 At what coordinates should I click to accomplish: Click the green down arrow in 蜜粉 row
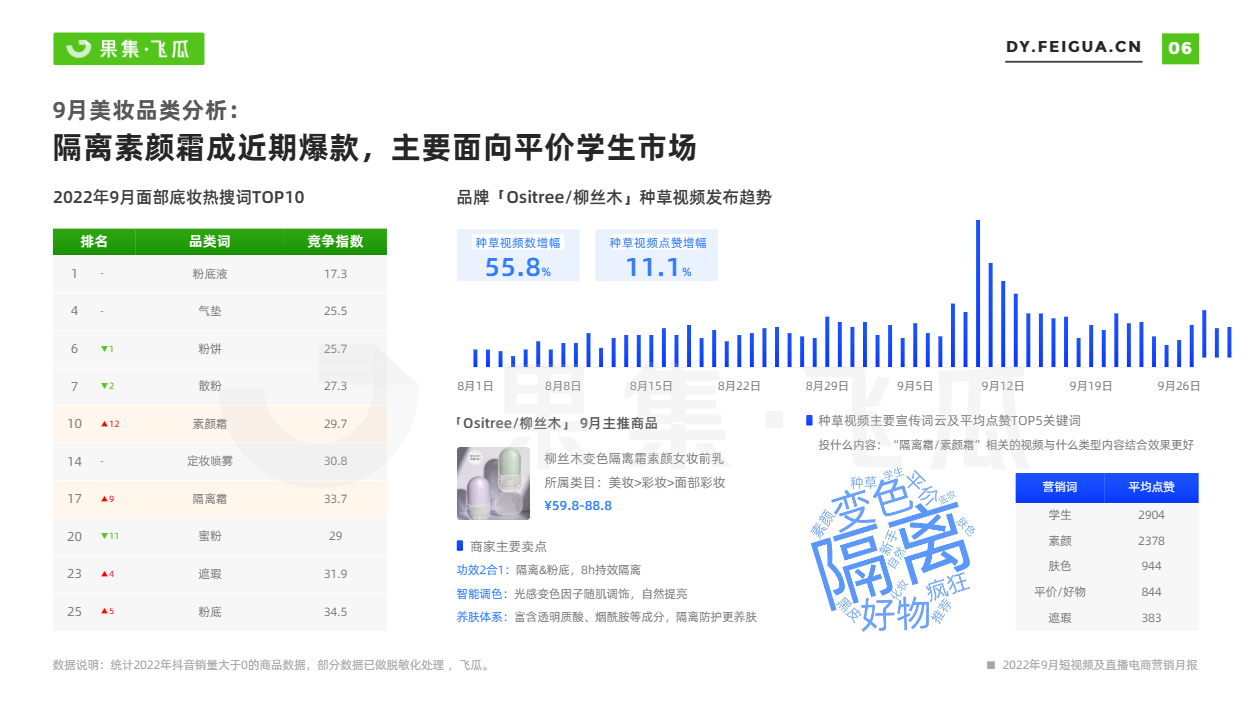click(103, 536)
